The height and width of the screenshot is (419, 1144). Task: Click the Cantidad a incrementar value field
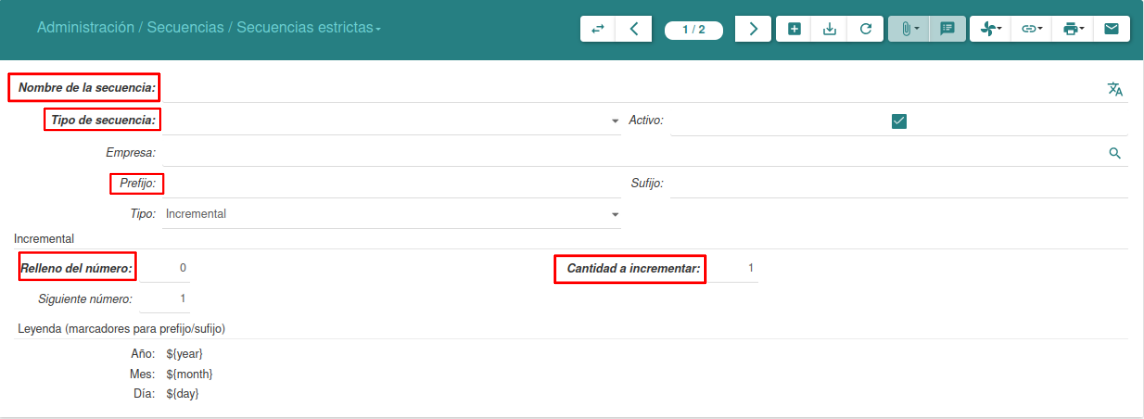(733, 269)
